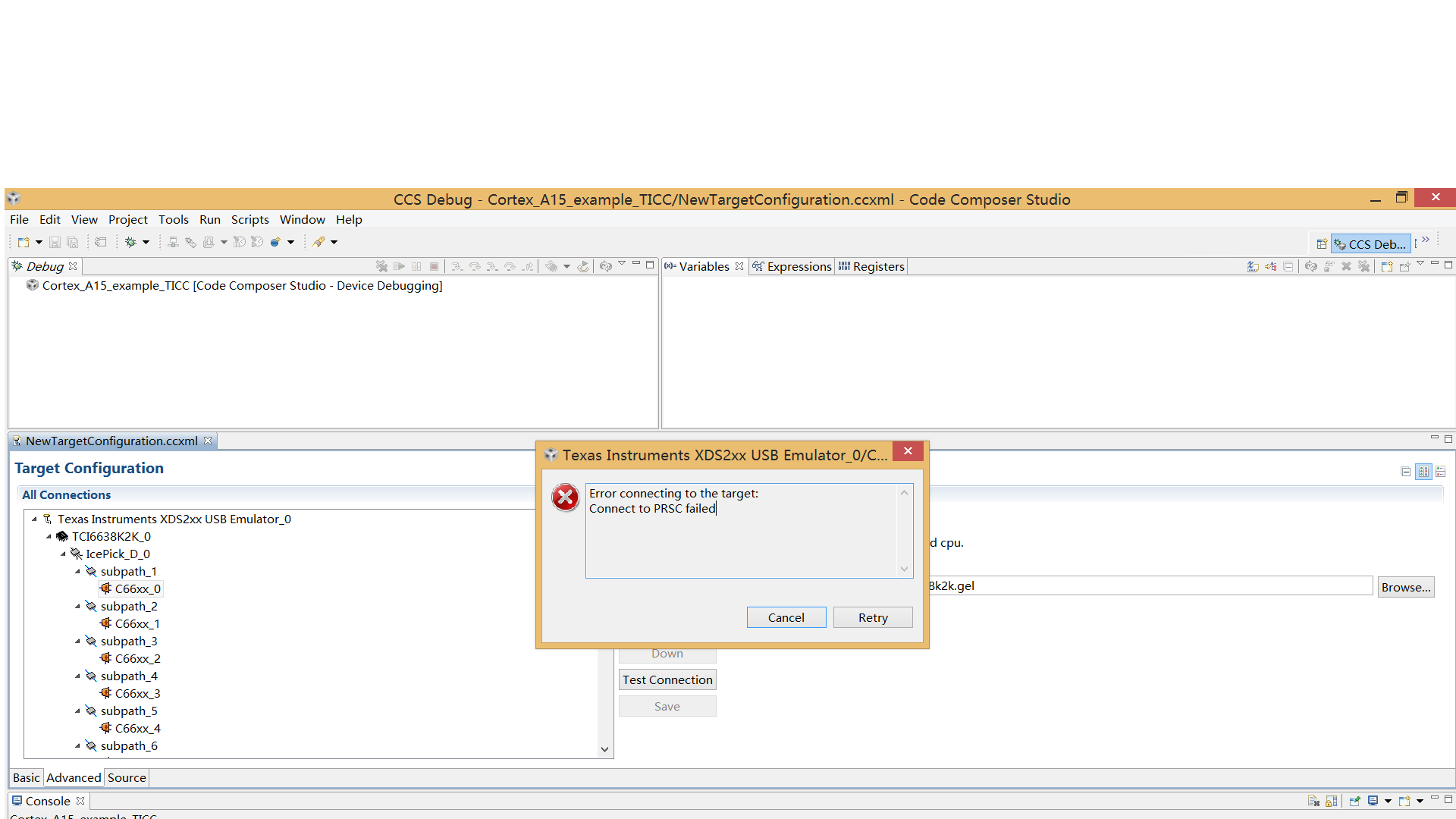Select the C66xx_2 core in tree
Image resolution: width=1456 pixels, height=819 pixels.
(137, 659)
